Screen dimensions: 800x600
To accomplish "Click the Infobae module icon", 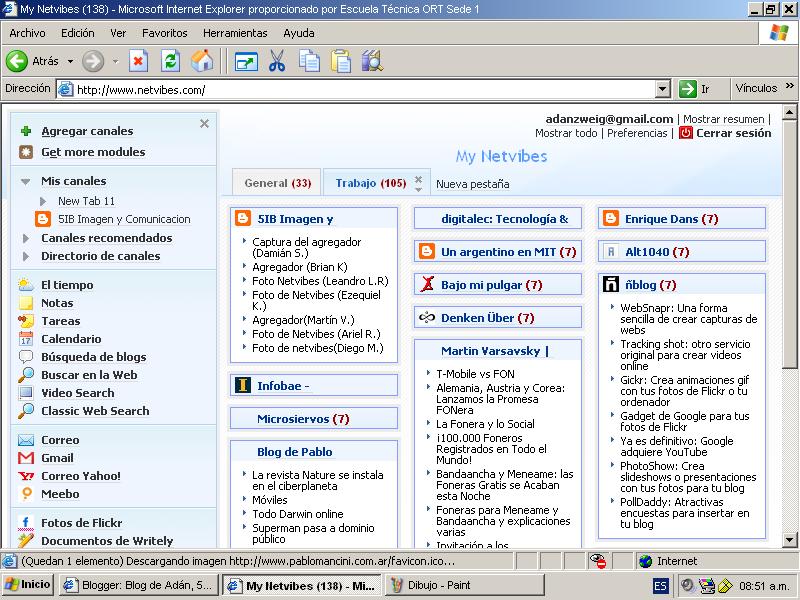I will point(243,385).
